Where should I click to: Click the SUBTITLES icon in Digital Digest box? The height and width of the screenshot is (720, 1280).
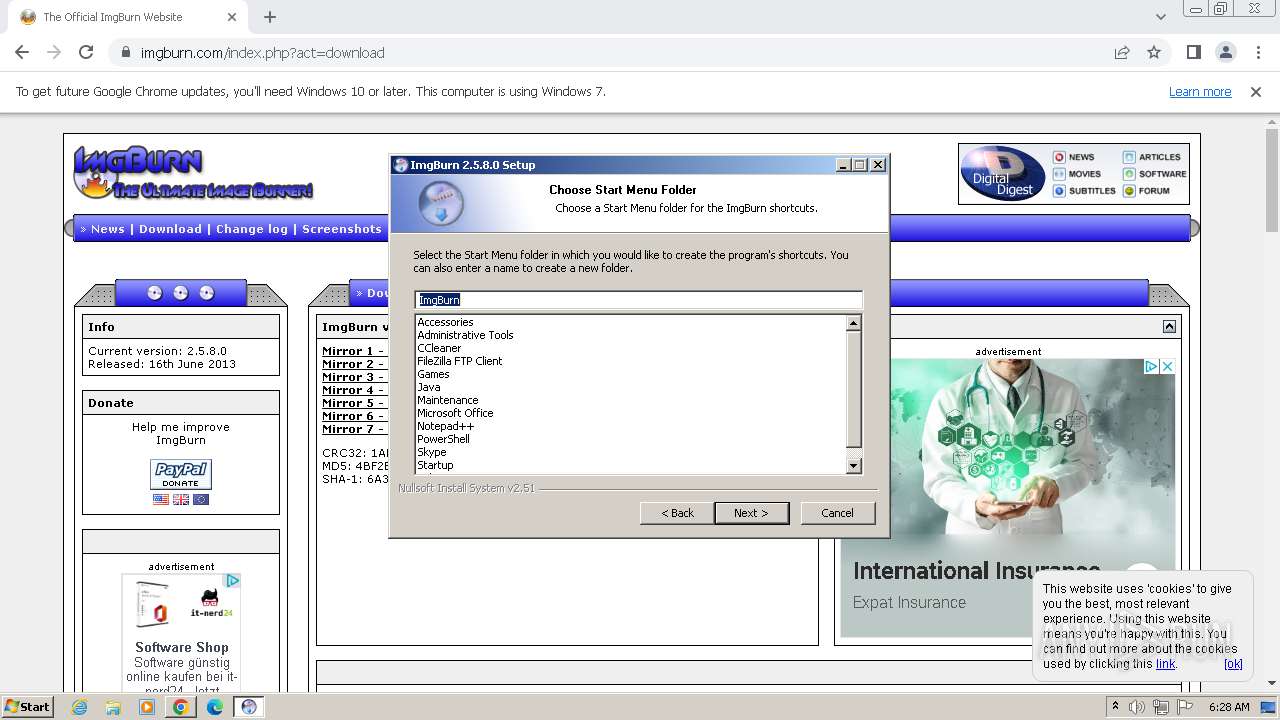point(1059,190)
